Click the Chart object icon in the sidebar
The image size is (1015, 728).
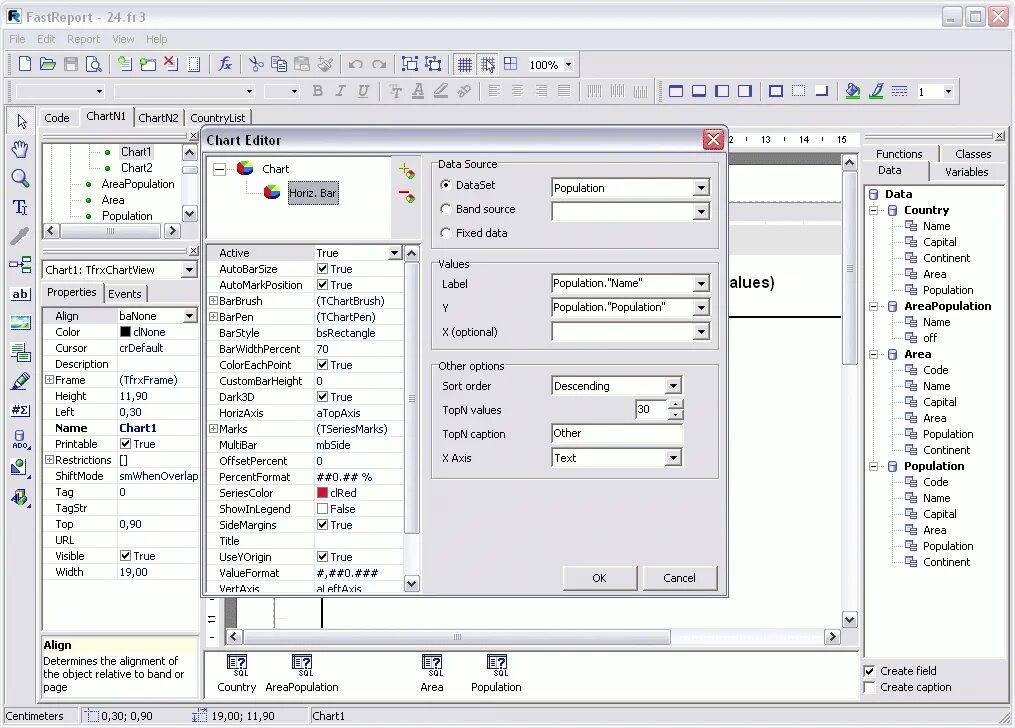tap(20, 467)
